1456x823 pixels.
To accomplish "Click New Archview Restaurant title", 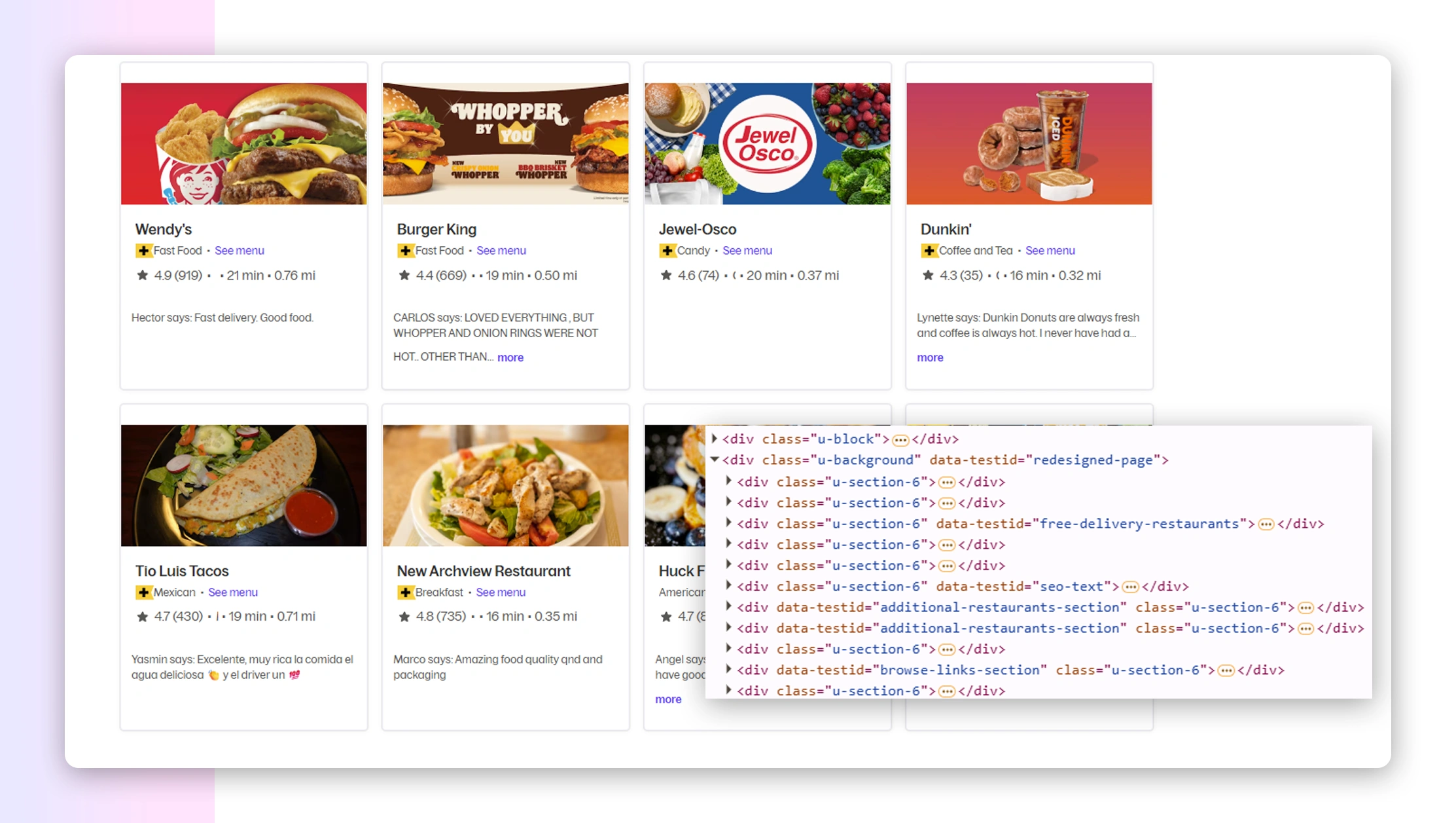I will [483, 571].
